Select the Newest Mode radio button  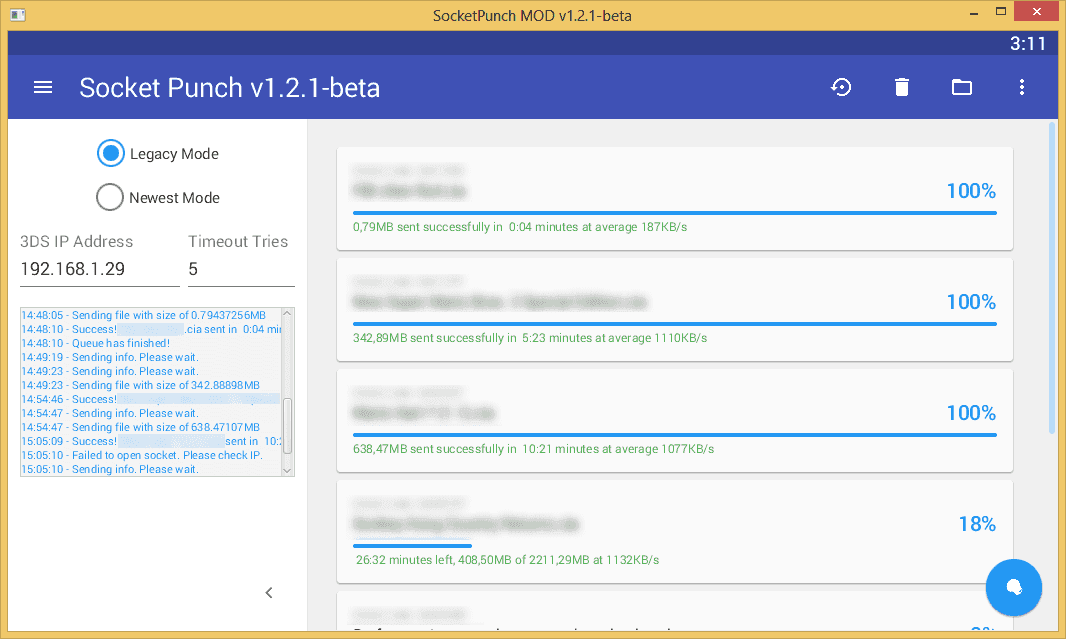pos(110,198)
